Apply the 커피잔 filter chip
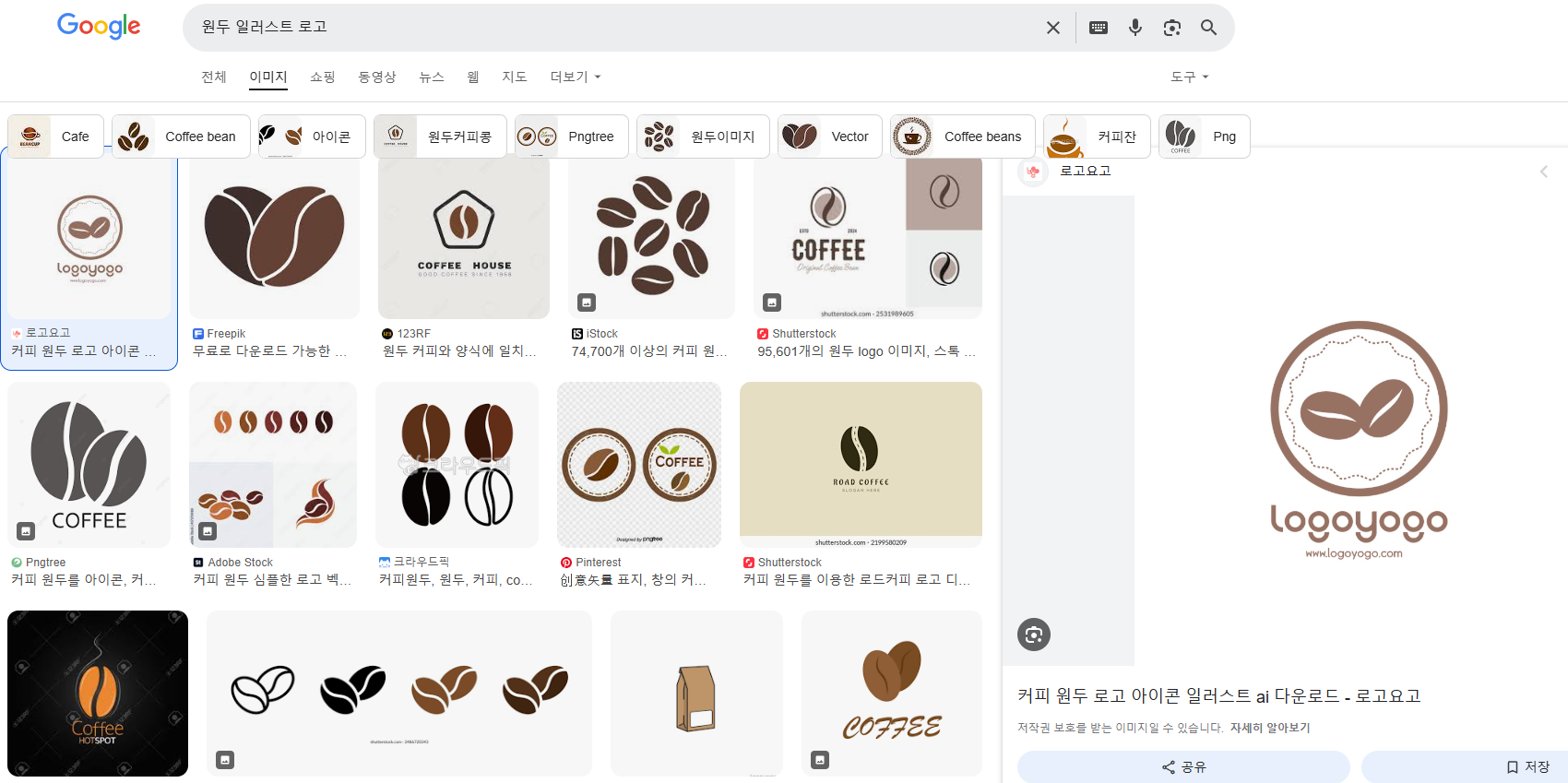Image resolution: width=1568 pixels, height=783 pixels. point(1097,136)
